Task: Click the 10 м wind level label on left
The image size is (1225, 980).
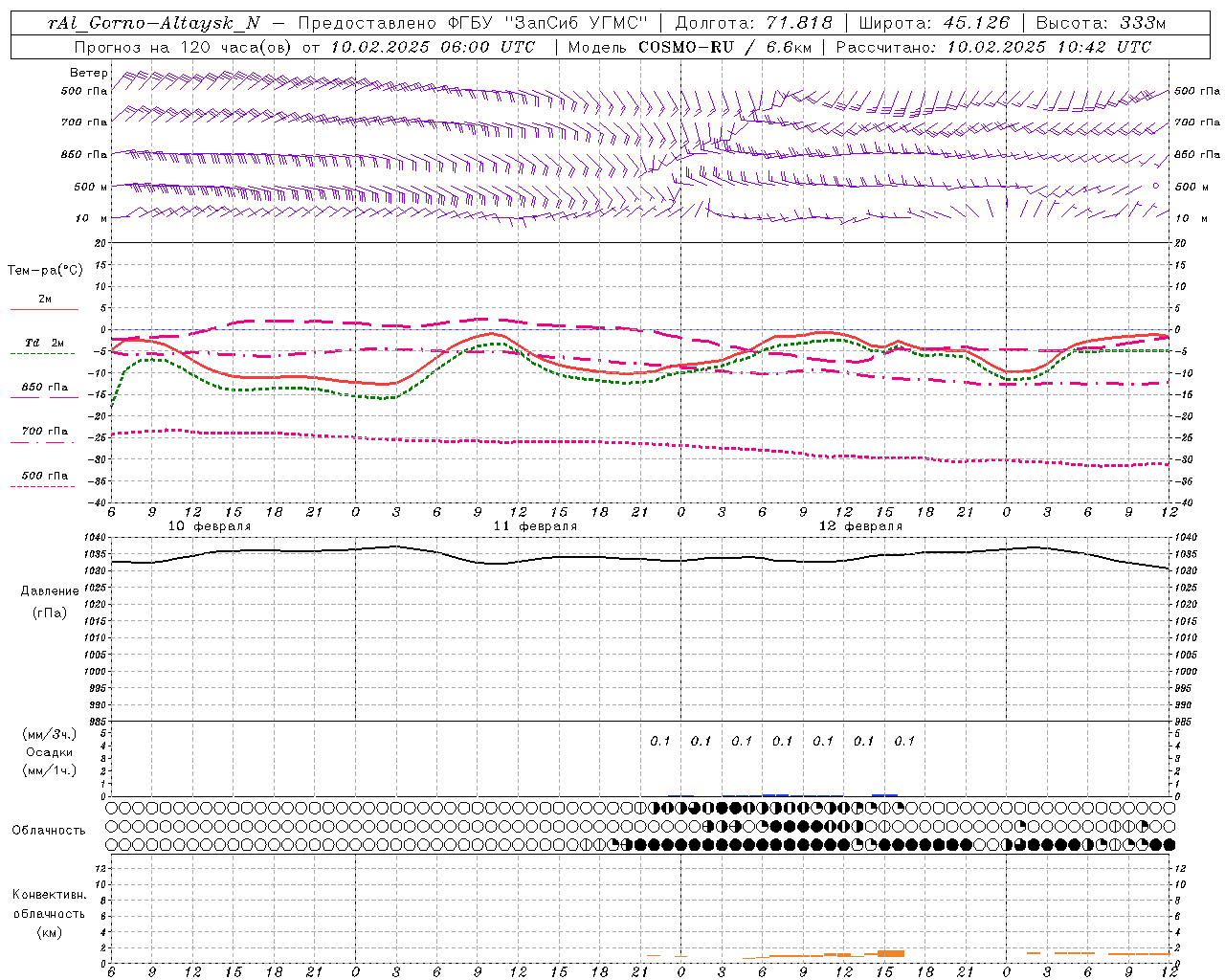Action: [x=91, y=218]
